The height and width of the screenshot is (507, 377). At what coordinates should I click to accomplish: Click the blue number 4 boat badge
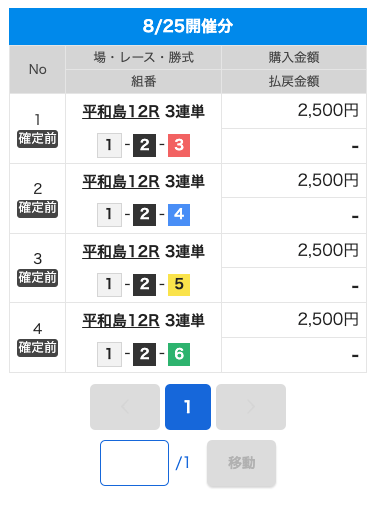(x=179, y=215)
